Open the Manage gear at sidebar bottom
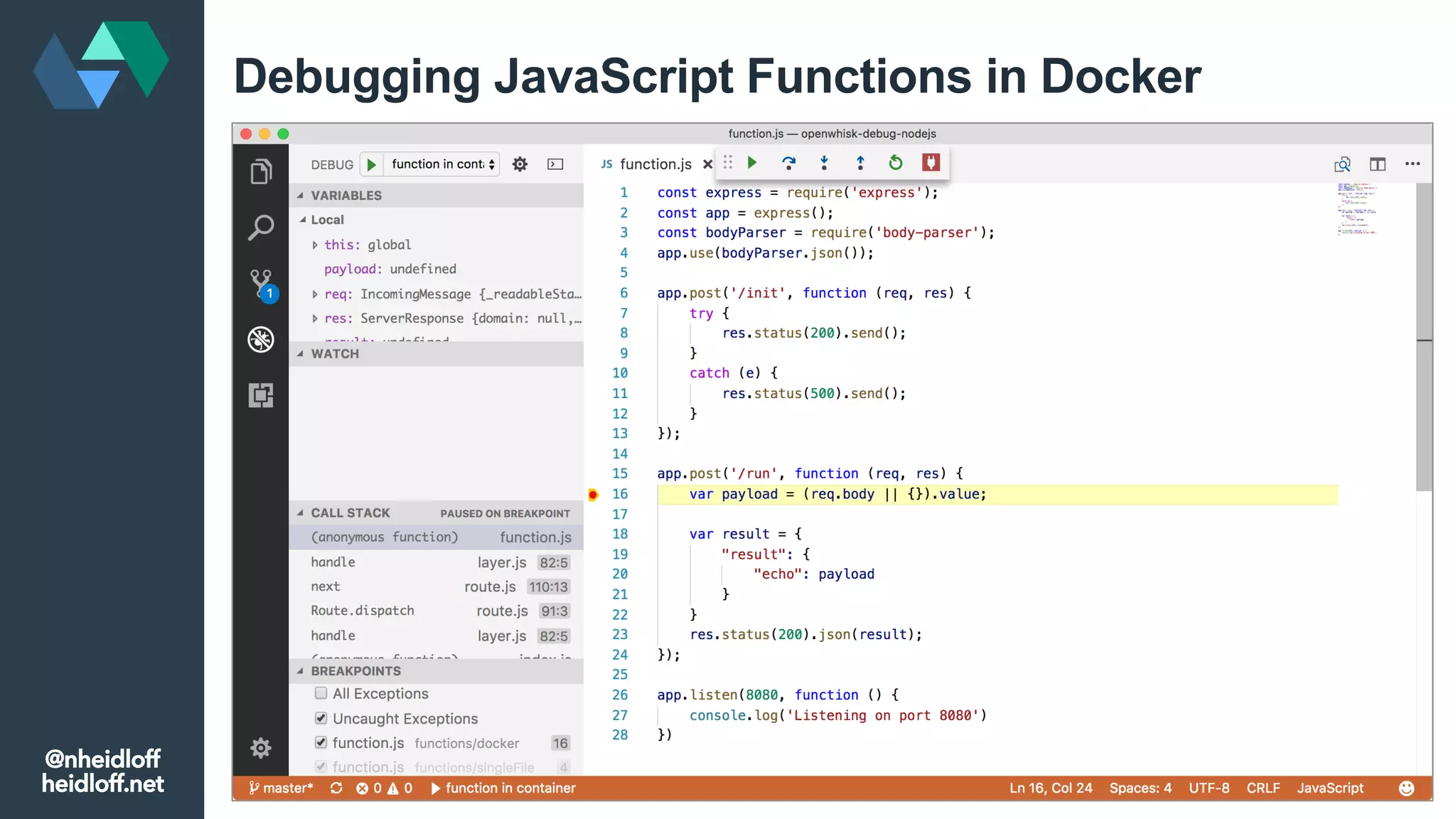The height and width of the screenshot is (819, 1456). tap(261, 748)
